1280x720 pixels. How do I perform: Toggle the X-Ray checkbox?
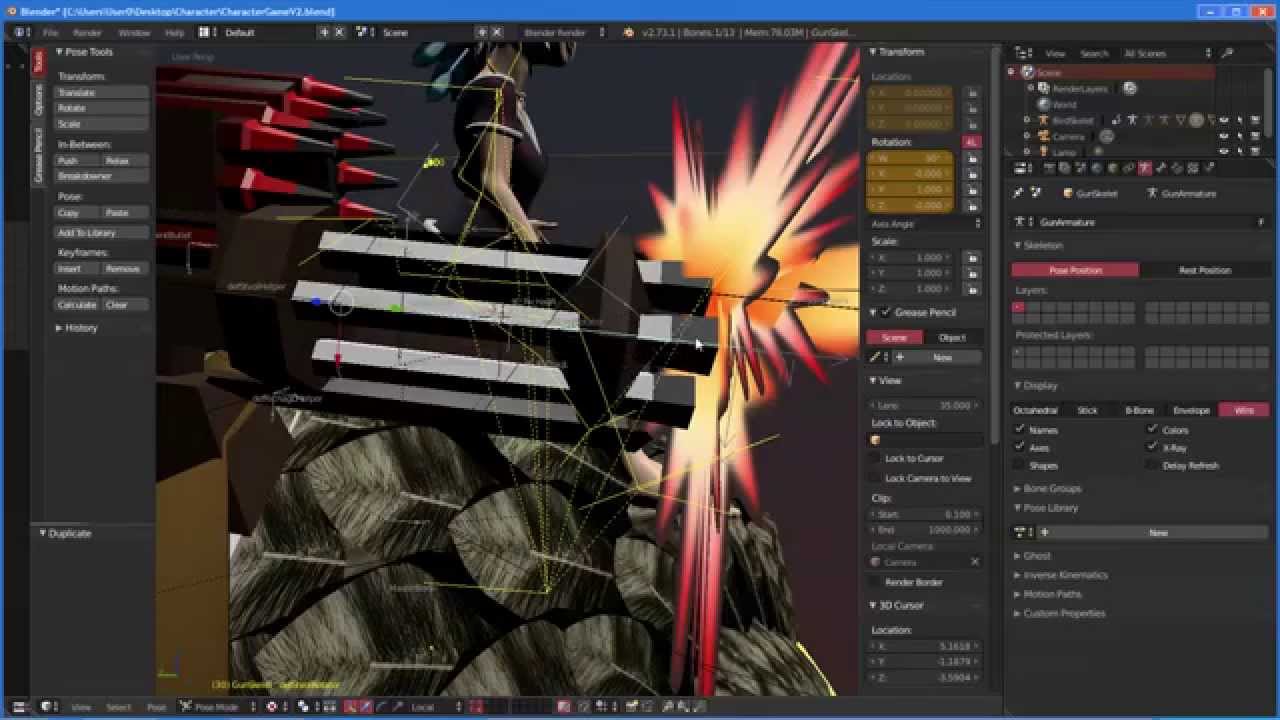1152,448
